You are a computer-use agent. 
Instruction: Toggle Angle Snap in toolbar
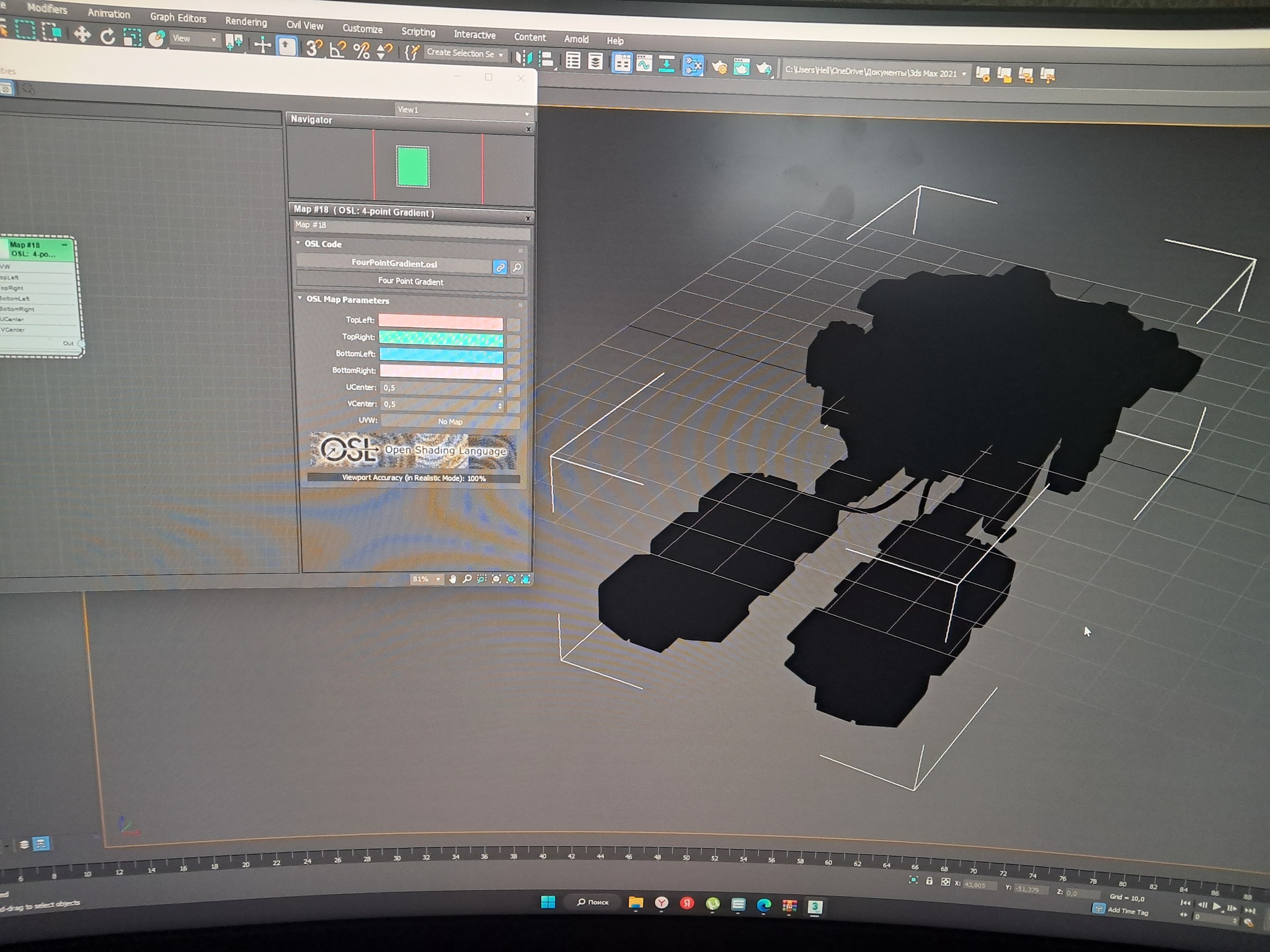[337, 49]
